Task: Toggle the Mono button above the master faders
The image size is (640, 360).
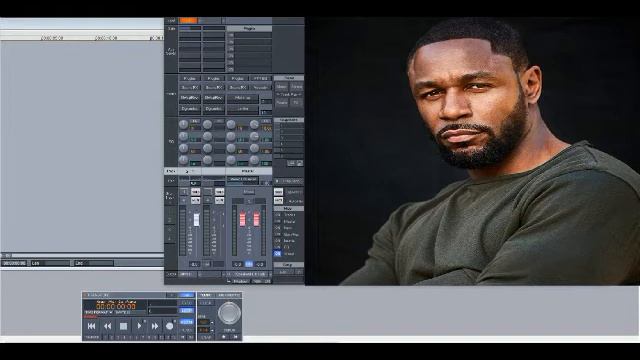Action: 249,192
